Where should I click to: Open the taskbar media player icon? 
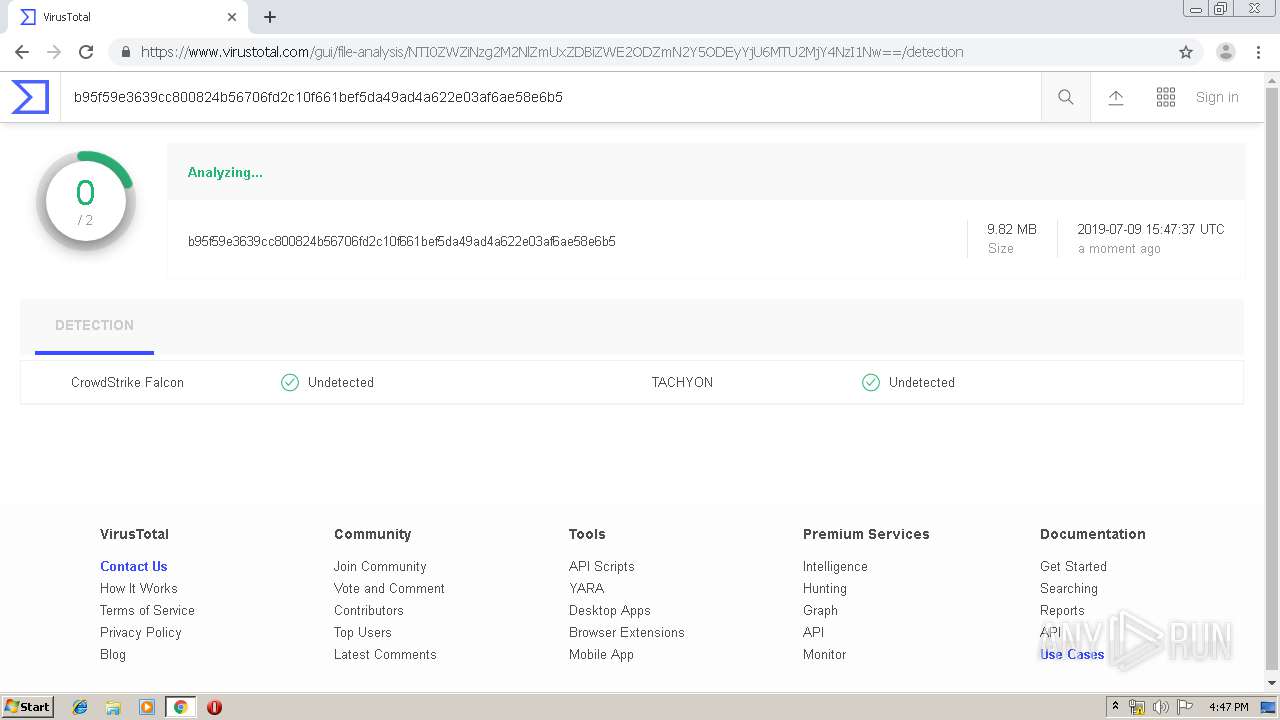pyautogui.click(x=147, y=707)
